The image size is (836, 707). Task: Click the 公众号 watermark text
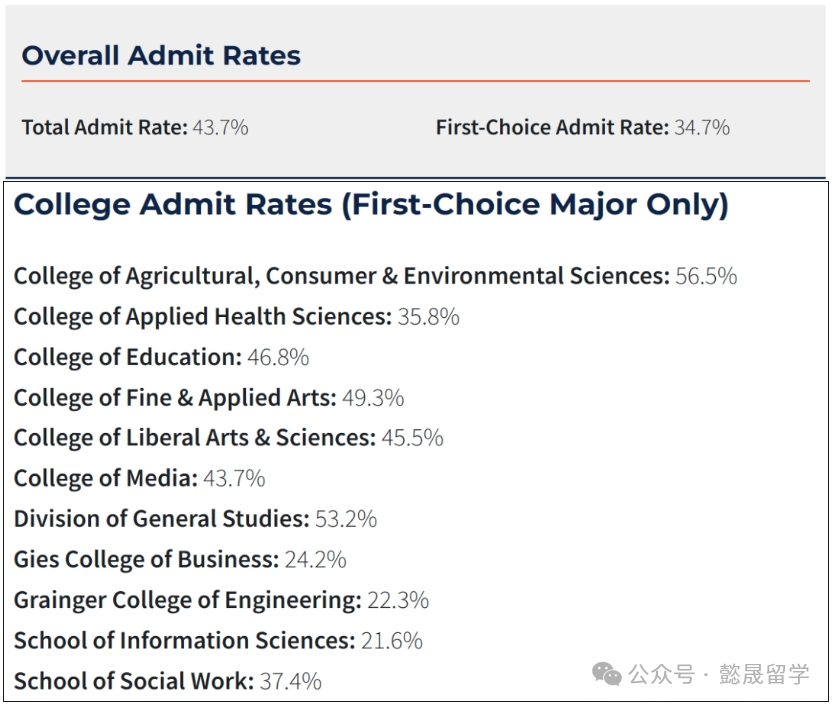(x=661, y=674)
